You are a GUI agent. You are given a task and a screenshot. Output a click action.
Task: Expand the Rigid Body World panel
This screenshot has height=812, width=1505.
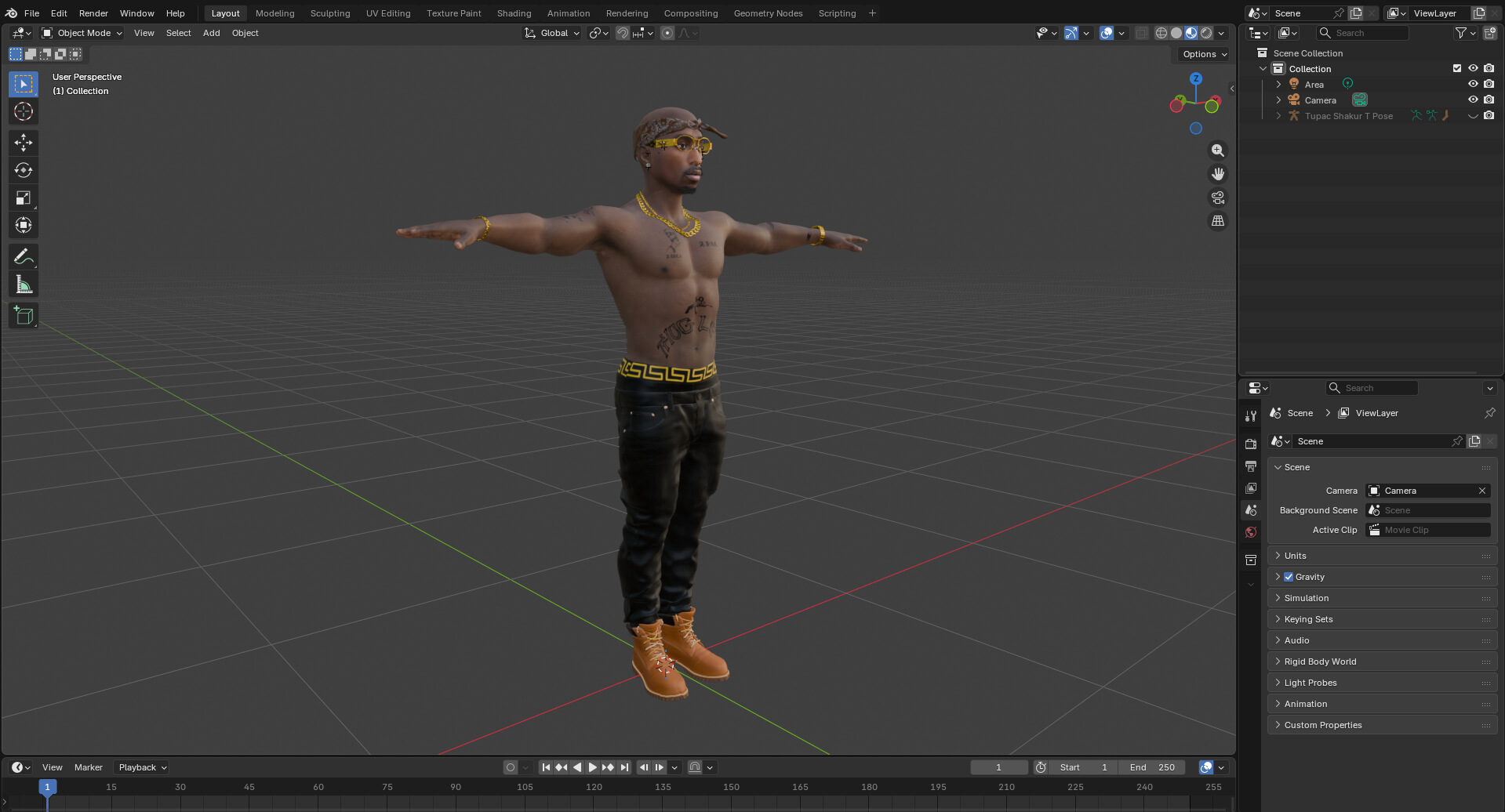coord(1382,662)
